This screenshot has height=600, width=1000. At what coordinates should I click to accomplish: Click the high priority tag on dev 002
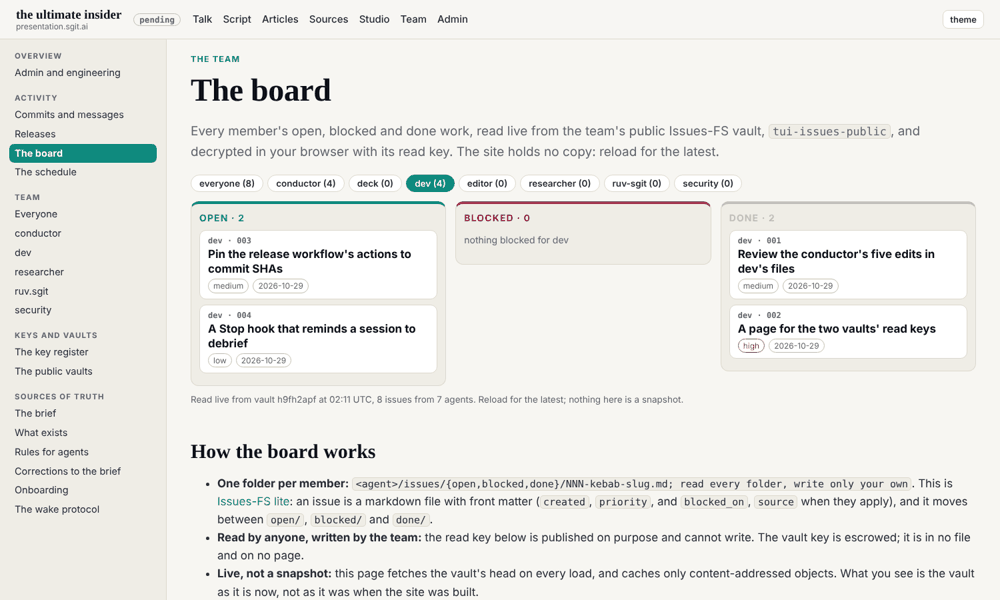tap(751, 346)
